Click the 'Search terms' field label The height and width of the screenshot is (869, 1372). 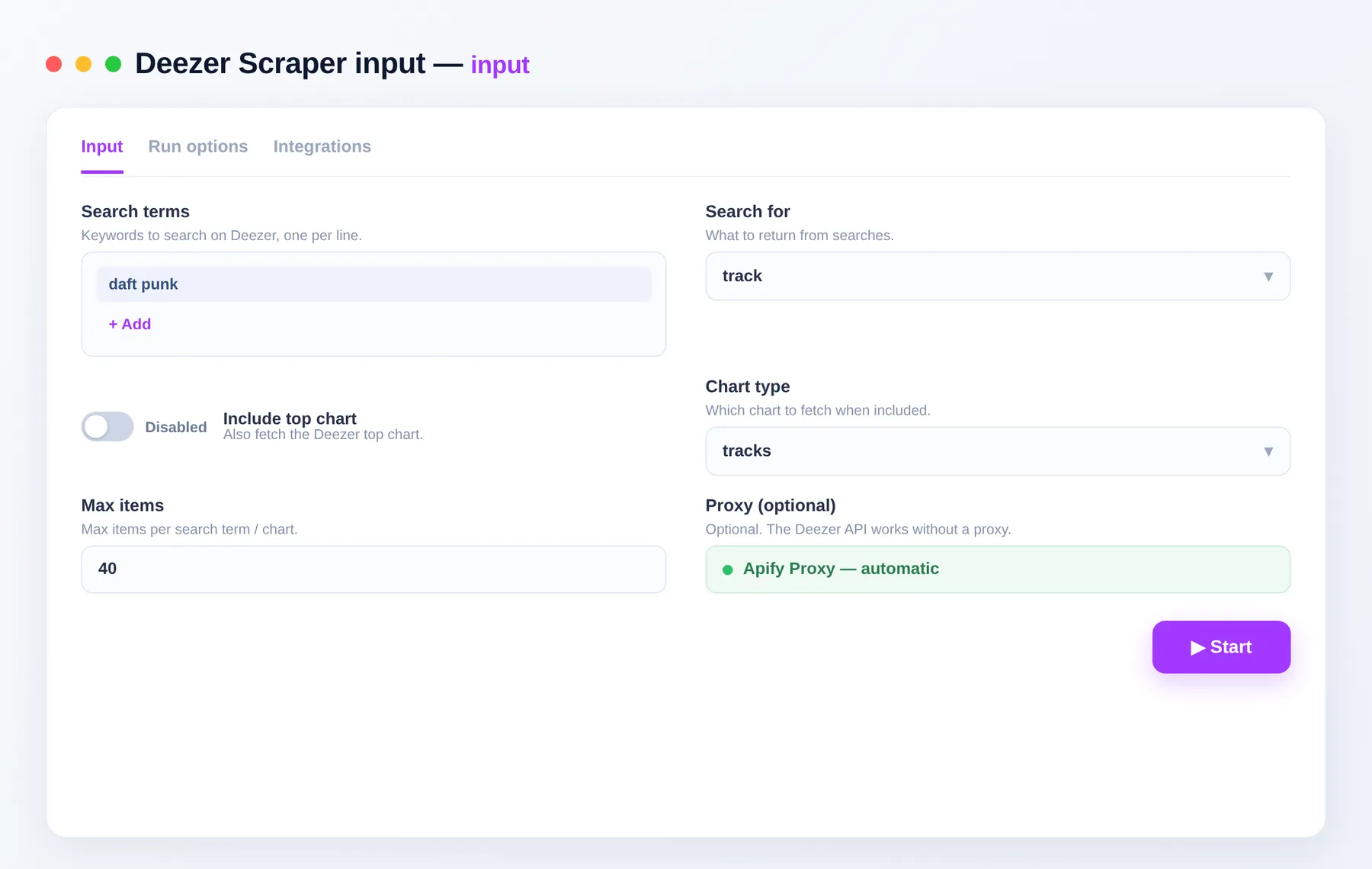coord(136,211)
